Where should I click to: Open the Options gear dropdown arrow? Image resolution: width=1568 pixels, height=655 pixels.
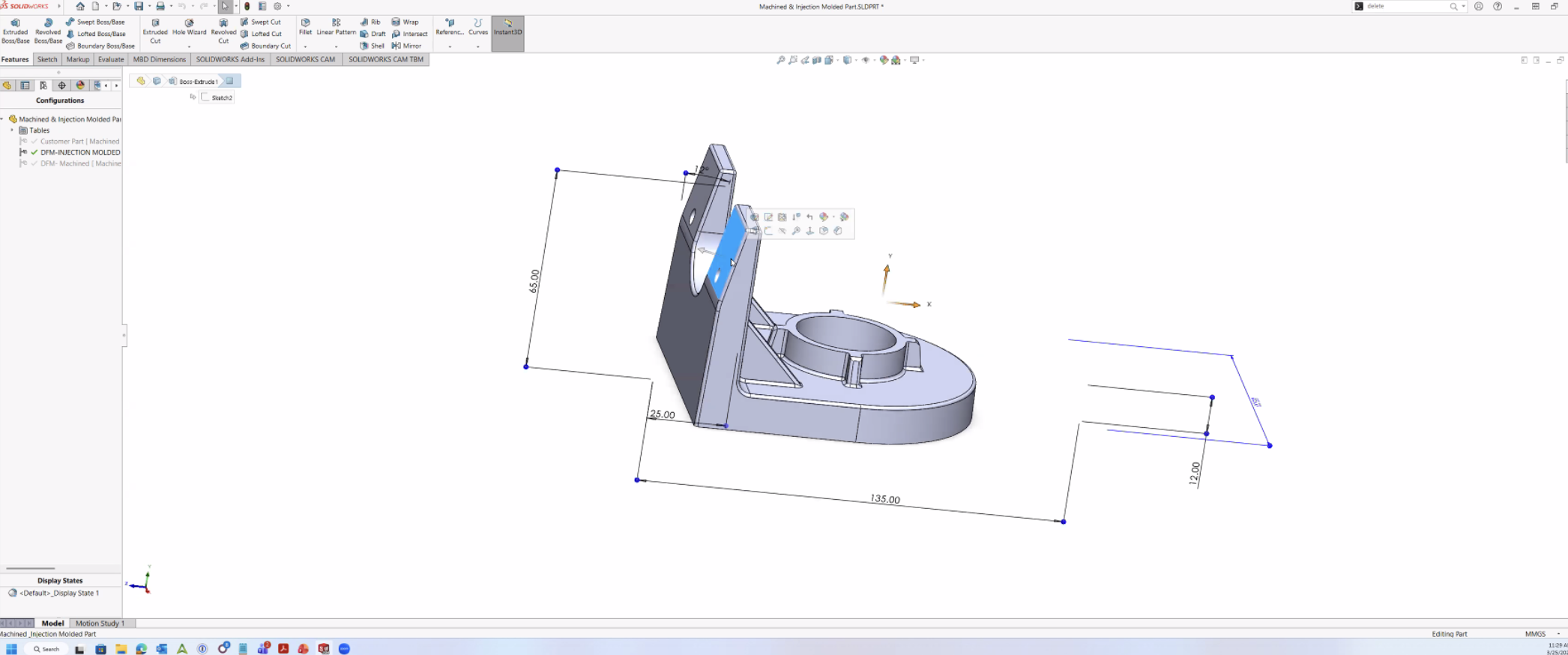[288, 6]
